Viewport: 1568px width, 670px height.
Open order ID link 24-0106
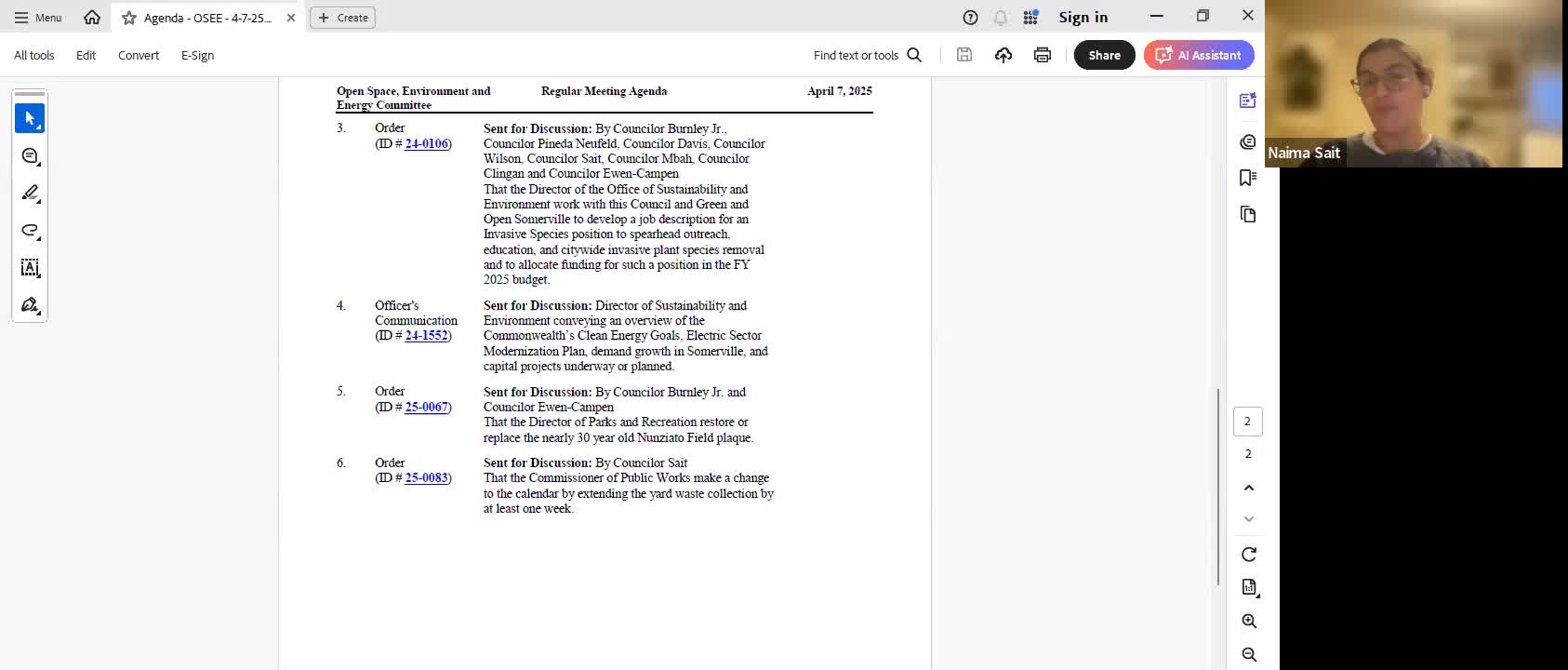pos(427,143)
